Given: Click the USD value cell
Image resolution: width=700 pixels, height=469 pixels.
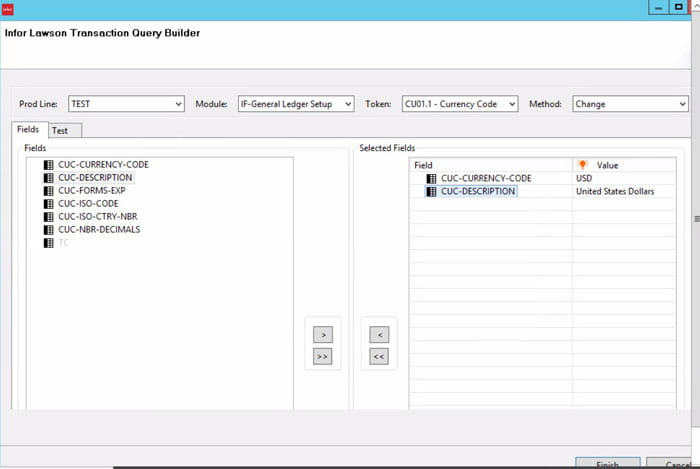Looking at the screenshot, I should pos(624,178).
